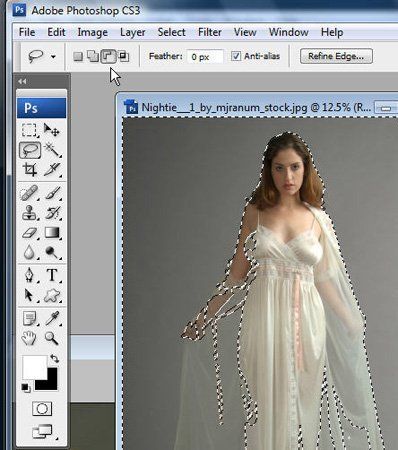Select the Hand tool
Screen dimensions: 398x450
click(x=30, y=338)
